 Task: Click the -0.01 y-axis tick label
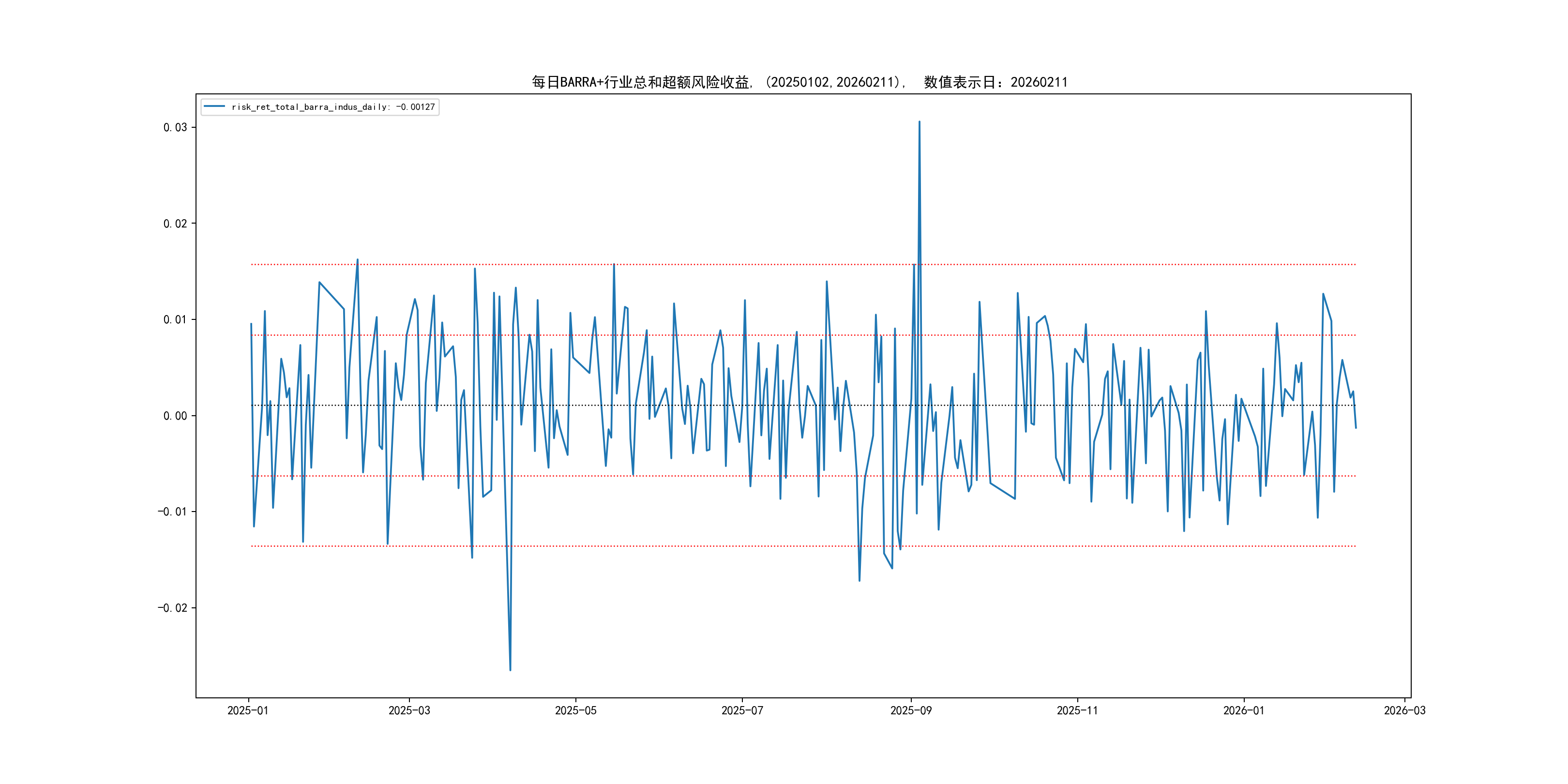coord(172,512)
